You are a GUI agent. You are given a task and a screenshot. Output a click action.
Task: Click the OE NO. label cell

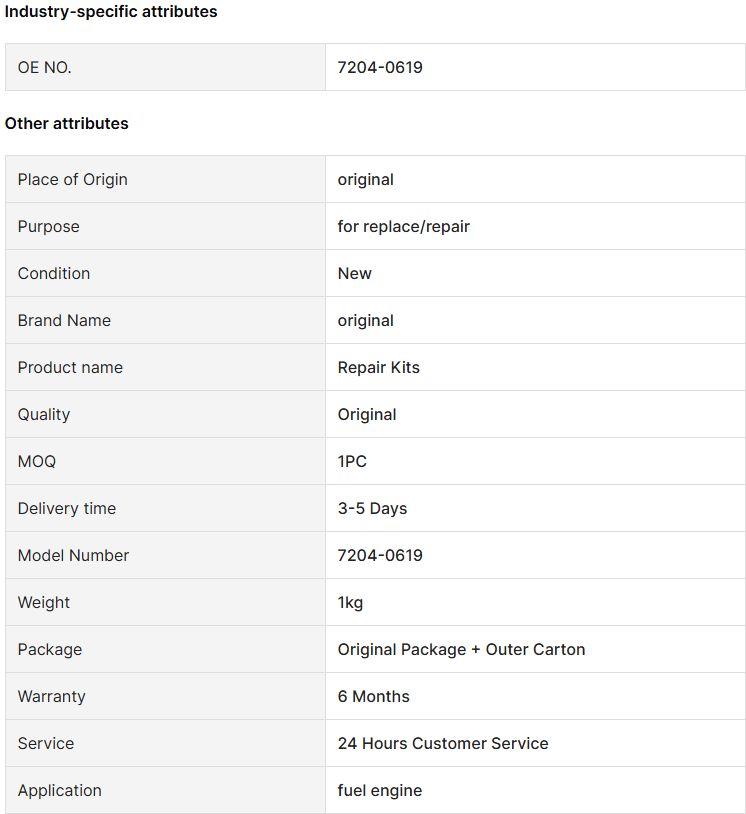[166, 67]
